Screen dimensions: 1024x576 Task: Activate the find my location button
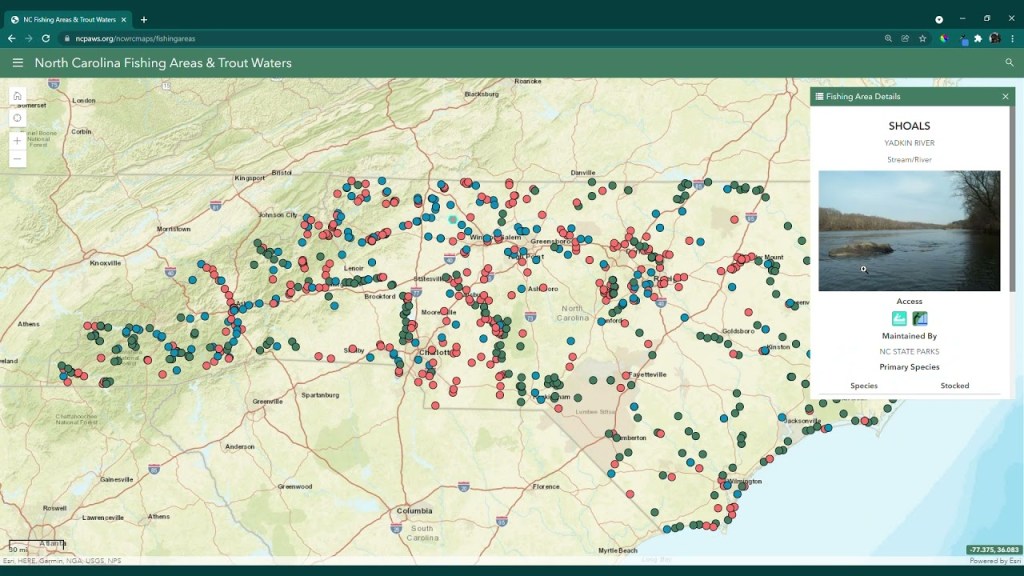(17, 118)
